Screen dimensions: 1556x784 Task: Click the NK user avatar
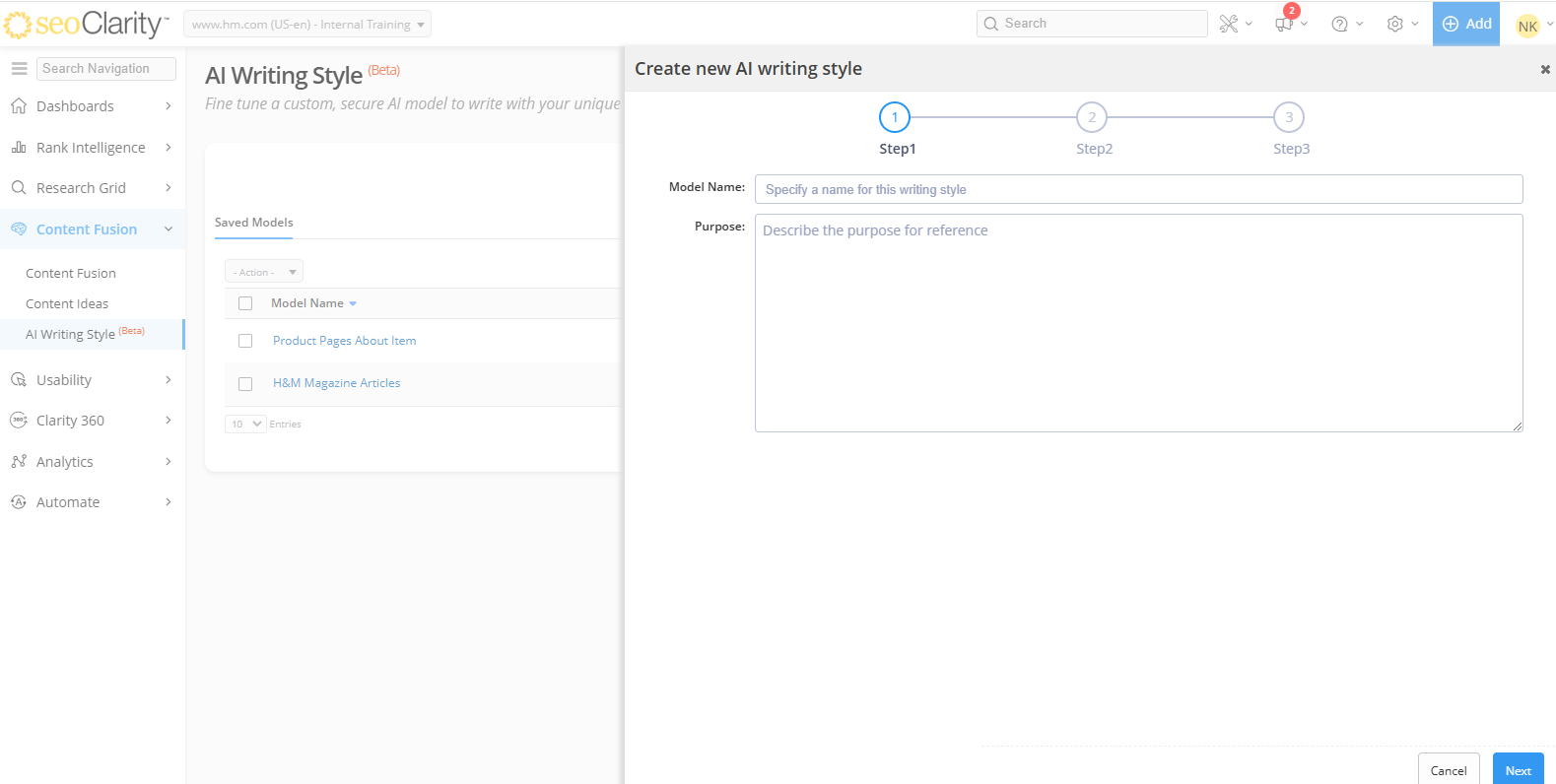[x=1527, y=27]
